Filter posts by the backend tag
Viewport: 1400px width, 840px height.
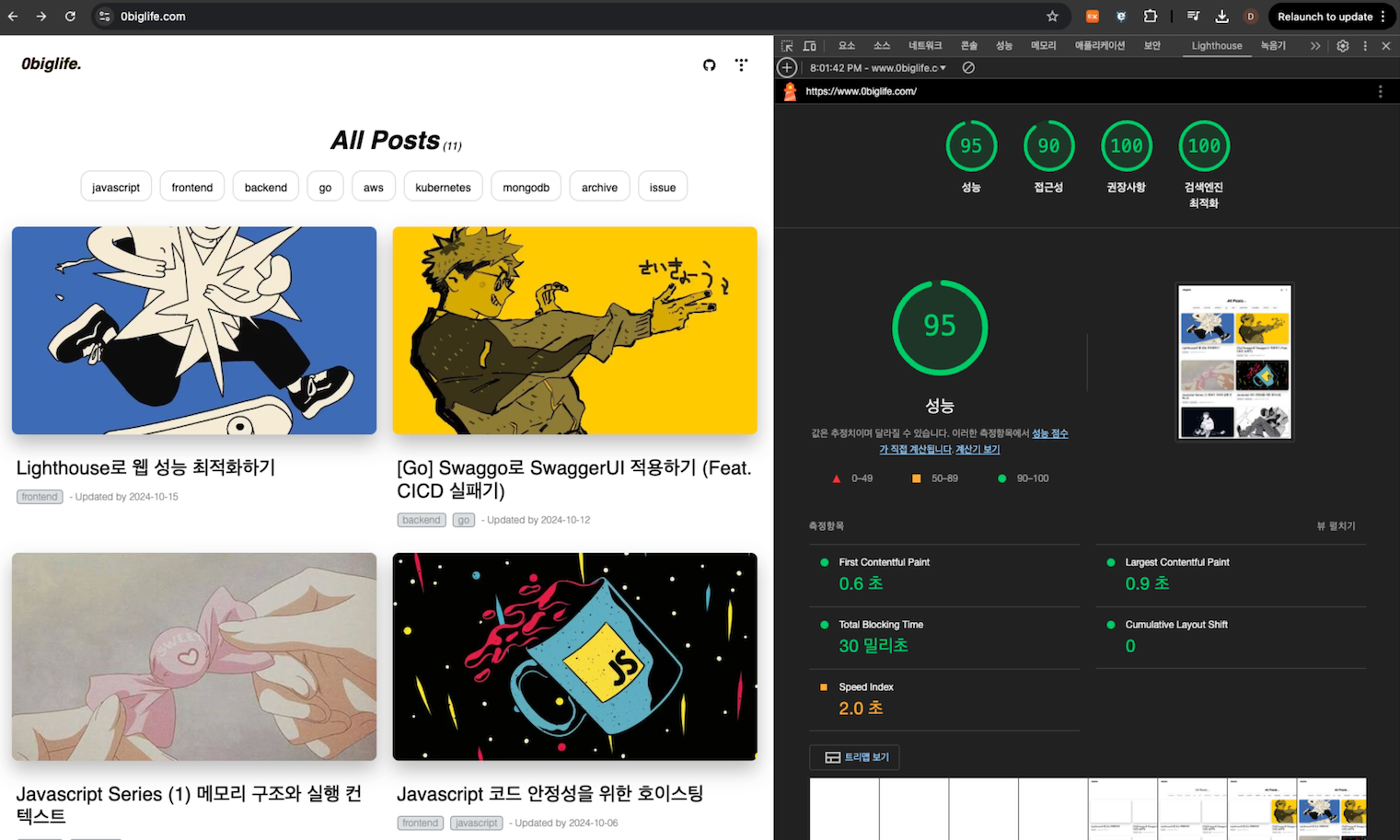266,187
